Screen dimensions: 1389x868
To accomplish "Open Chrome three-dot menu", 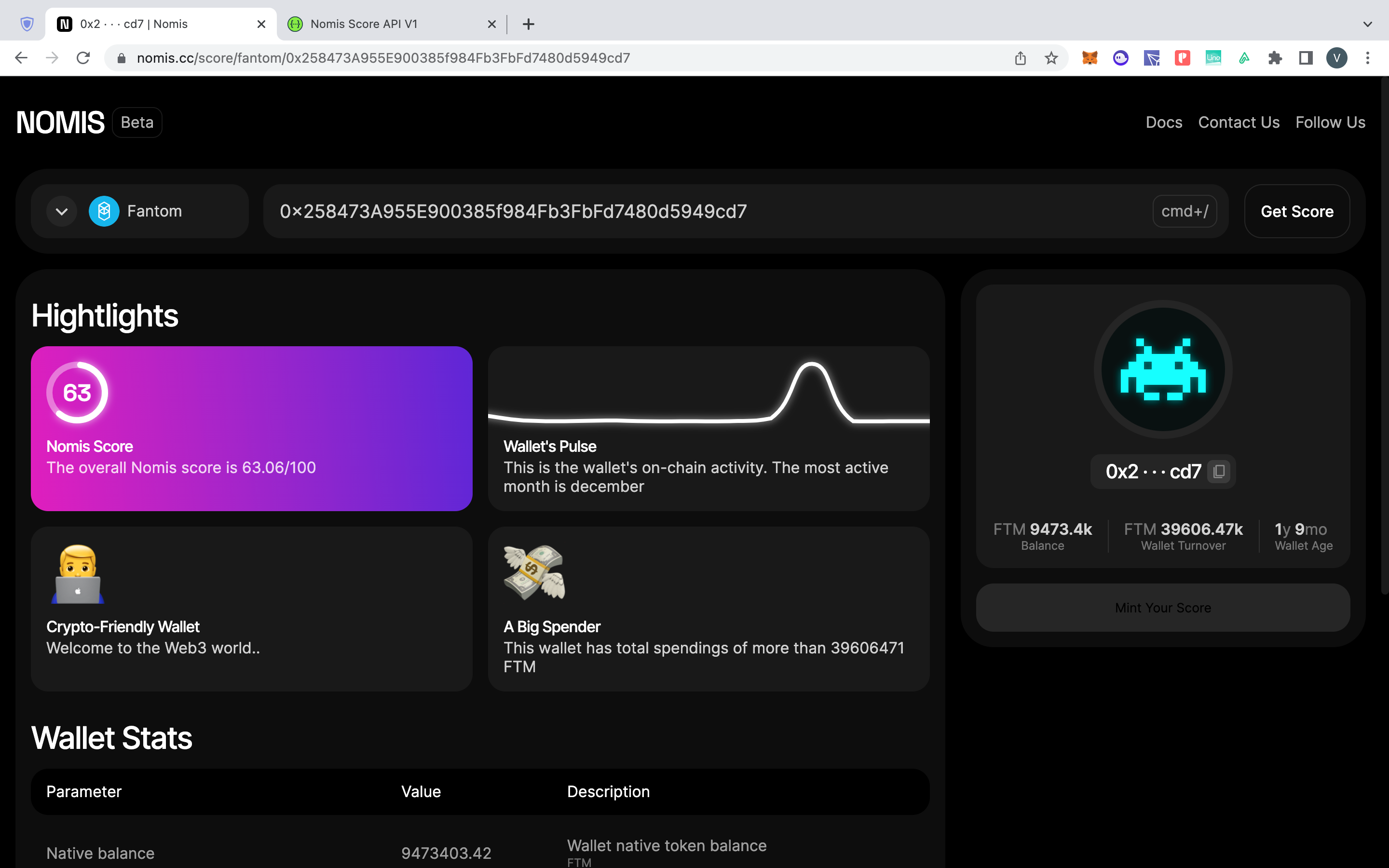I will coord(1367,58).
